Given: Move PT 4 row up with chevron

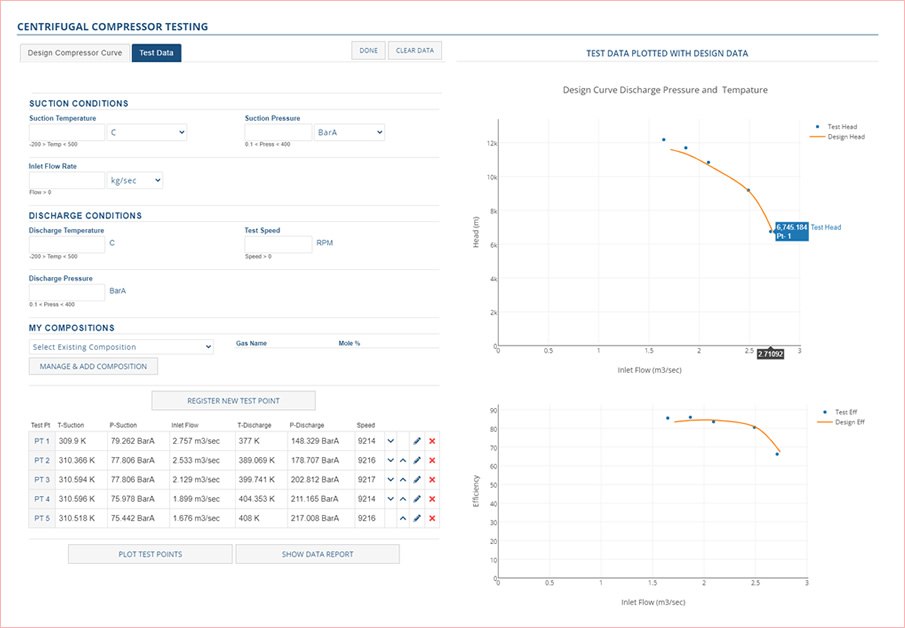Looking at the screenshot, I should 403,499.
